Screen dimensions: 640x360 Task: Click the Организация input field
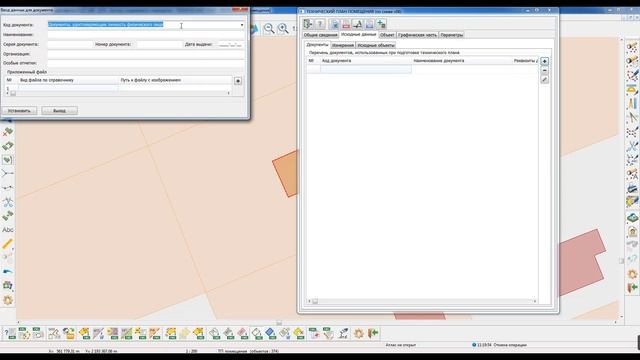146,54
